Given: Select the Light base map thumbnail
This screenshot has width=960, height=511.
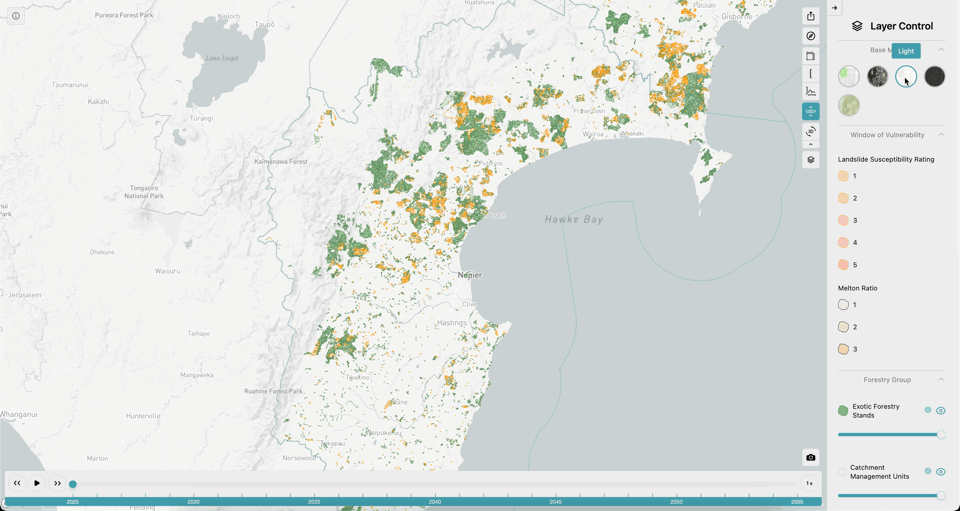Looking at the screenshot, I should 906,76.
